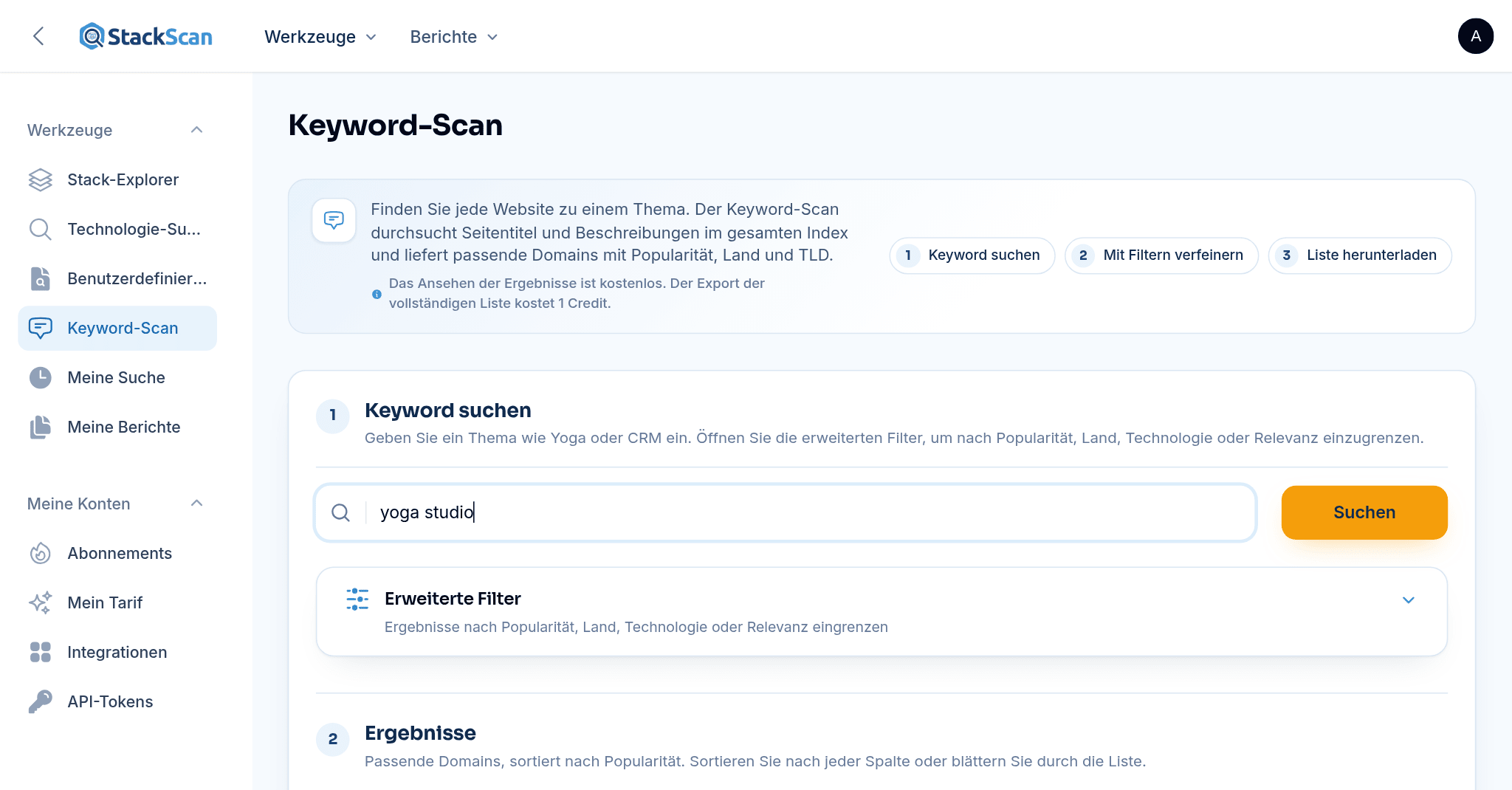Click the chat bubble icon in info banner
1512x790 pixels.
(x=334, y=220)
